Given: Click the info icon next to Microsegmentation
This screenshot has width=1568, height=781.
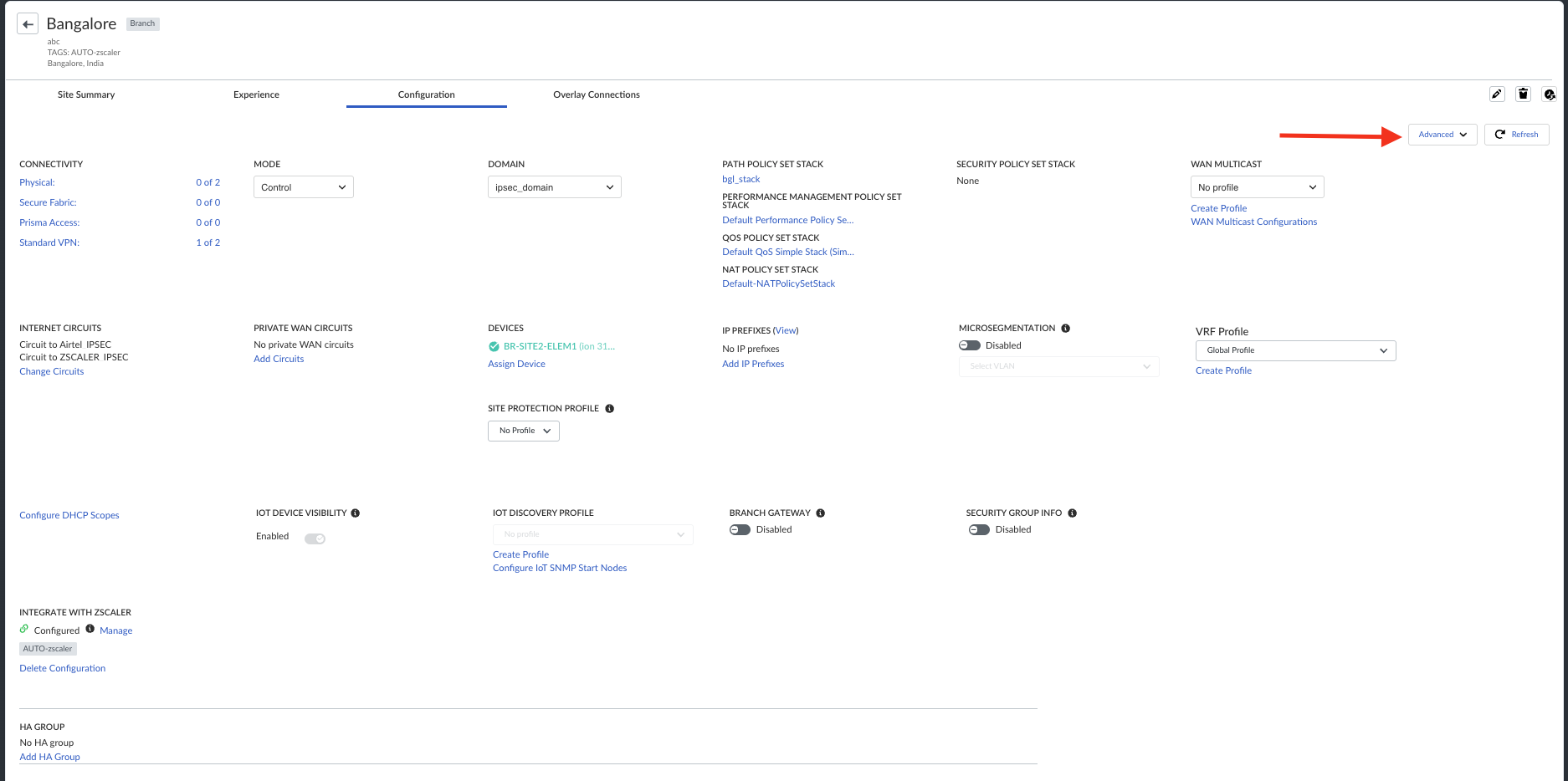Looking at the screenshot, I should pyautogui.click(x=1066, y=329).
